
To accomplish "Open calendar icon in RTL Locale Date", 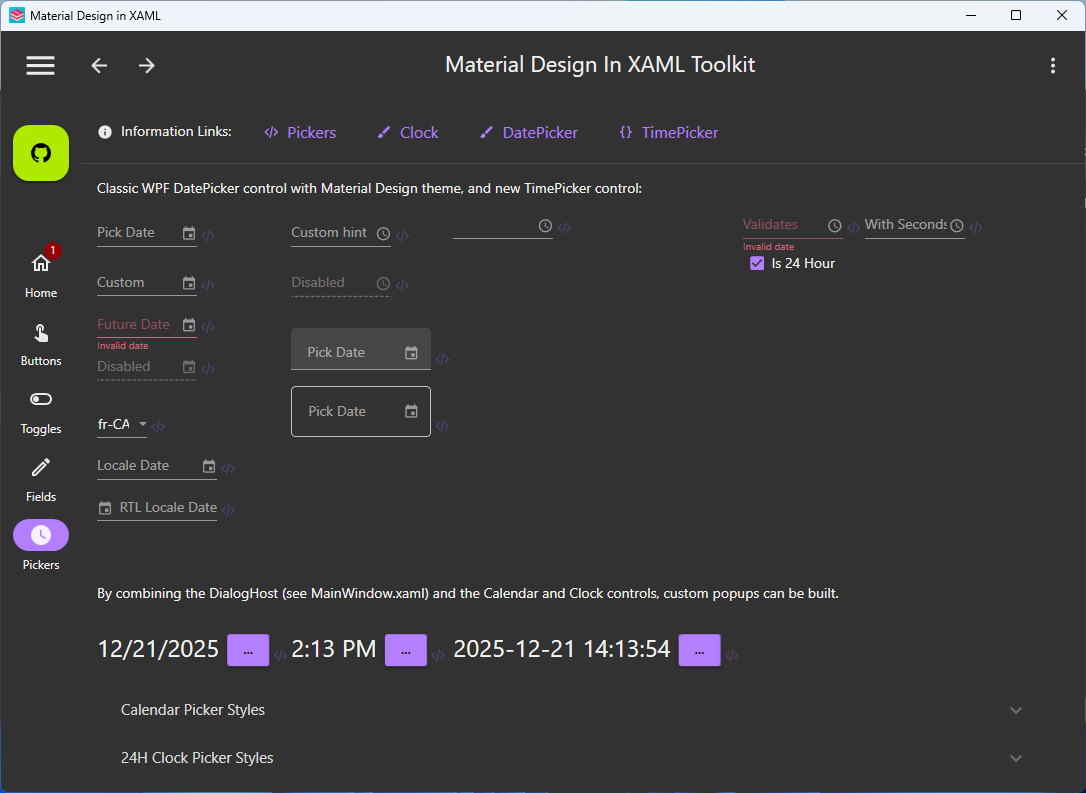I will pyautogui.click(x=105, y=508).
